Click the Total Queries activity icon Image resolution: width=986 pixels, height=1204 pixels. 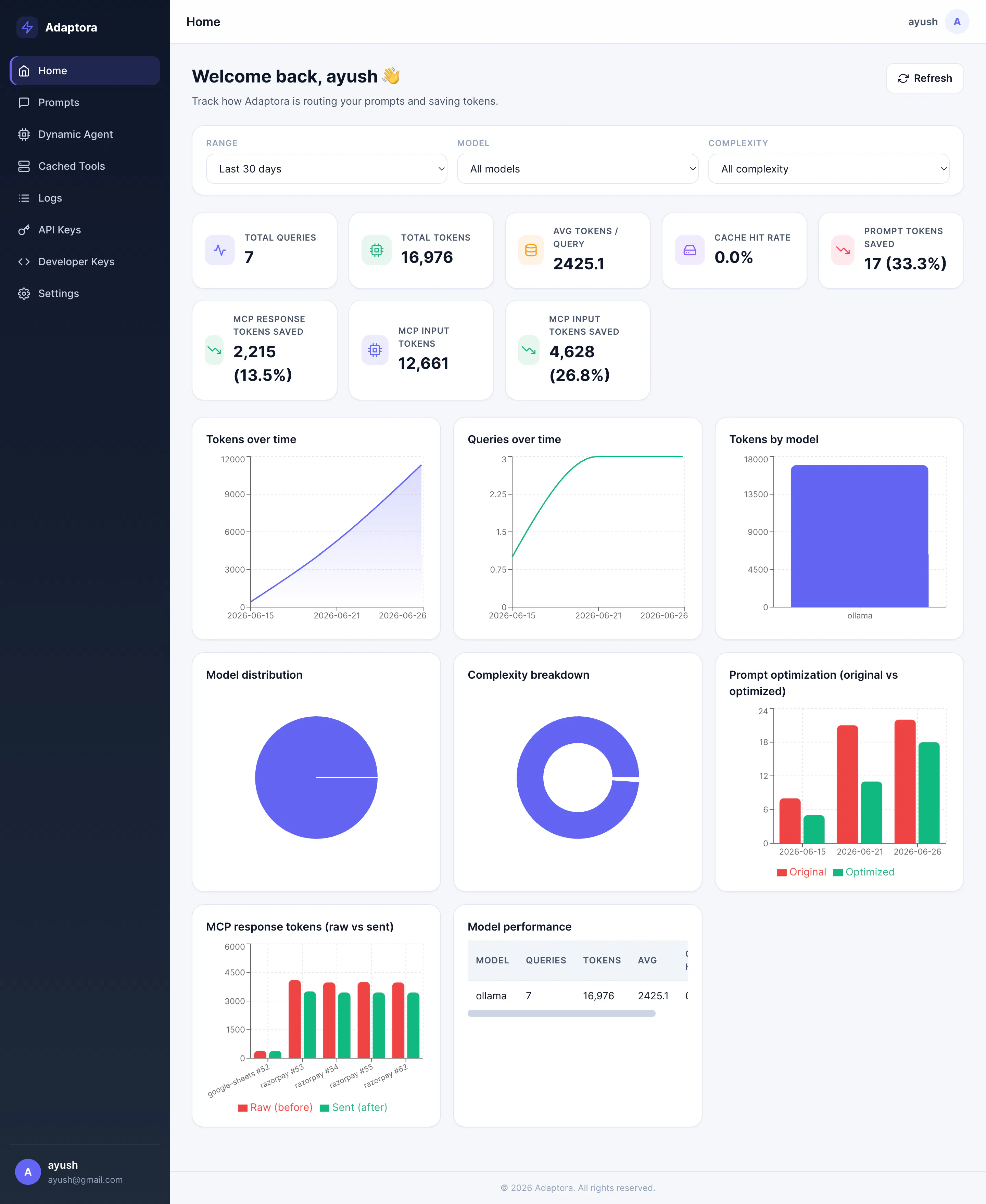click(x=220, y=250)
